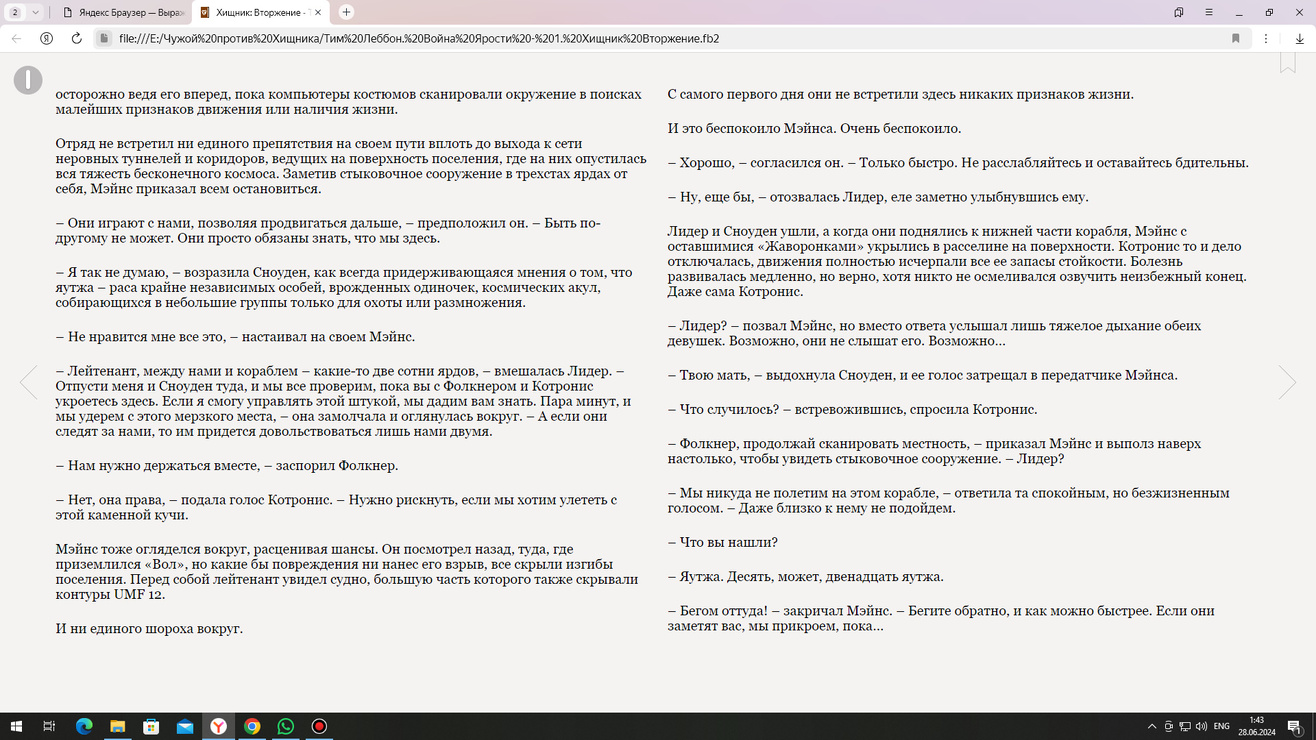Select the Хищник: Вторжение tab

(x=259, y=12)
